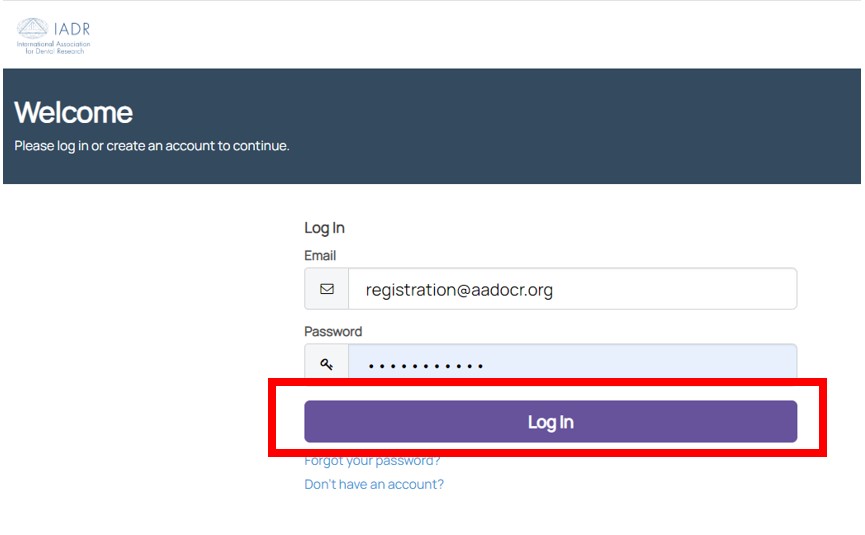This screenshot has height=535, width=865.
Task: Click the Email field label
Action: click(320, 256)
